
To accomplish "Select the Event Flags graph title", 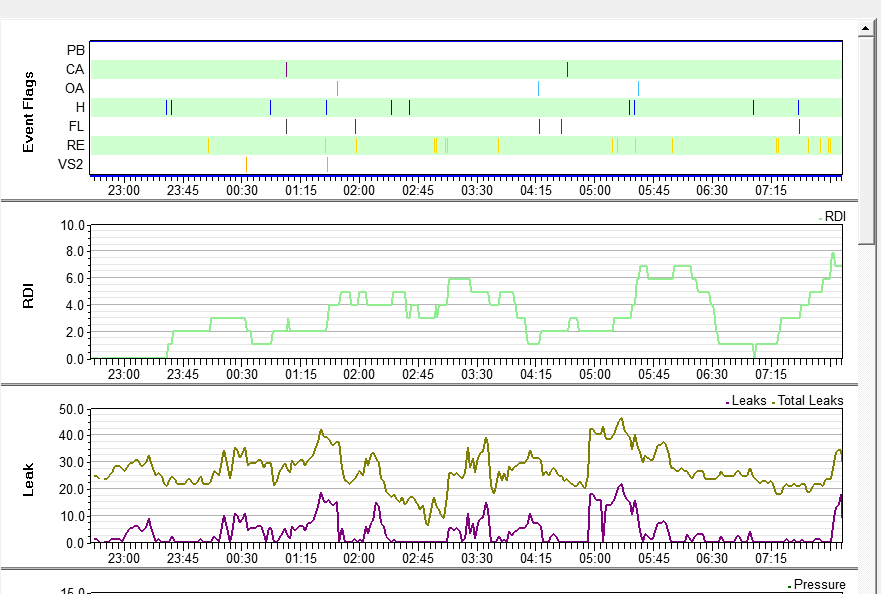I will click(29, 112).
